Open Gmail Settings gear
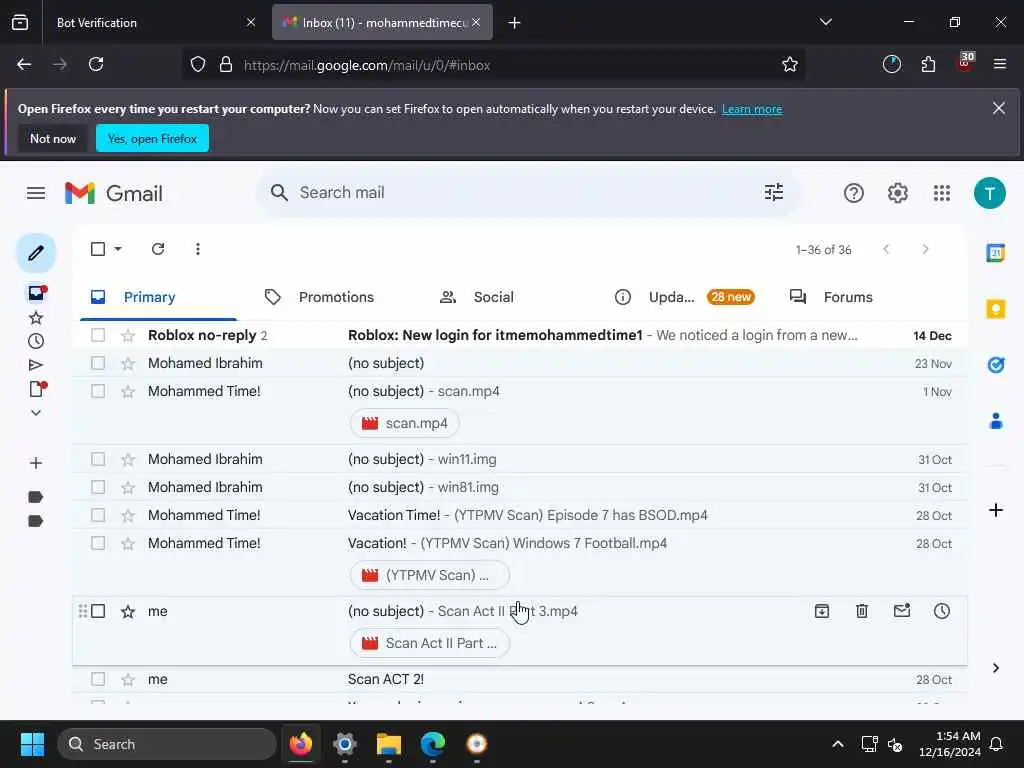The width and height of the screenshot is (1024, 768). 898,193
